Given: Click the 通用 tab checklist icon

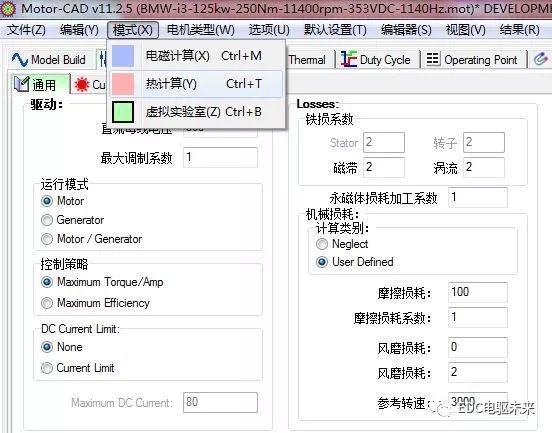Looking at the screenshot, I should (21, 84).
